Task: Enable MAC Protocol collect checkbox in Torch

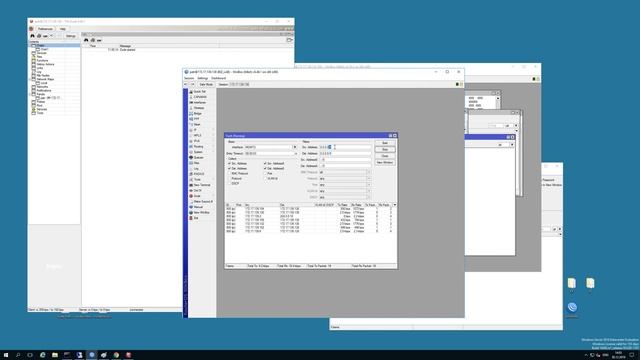Action: point(229,173)
